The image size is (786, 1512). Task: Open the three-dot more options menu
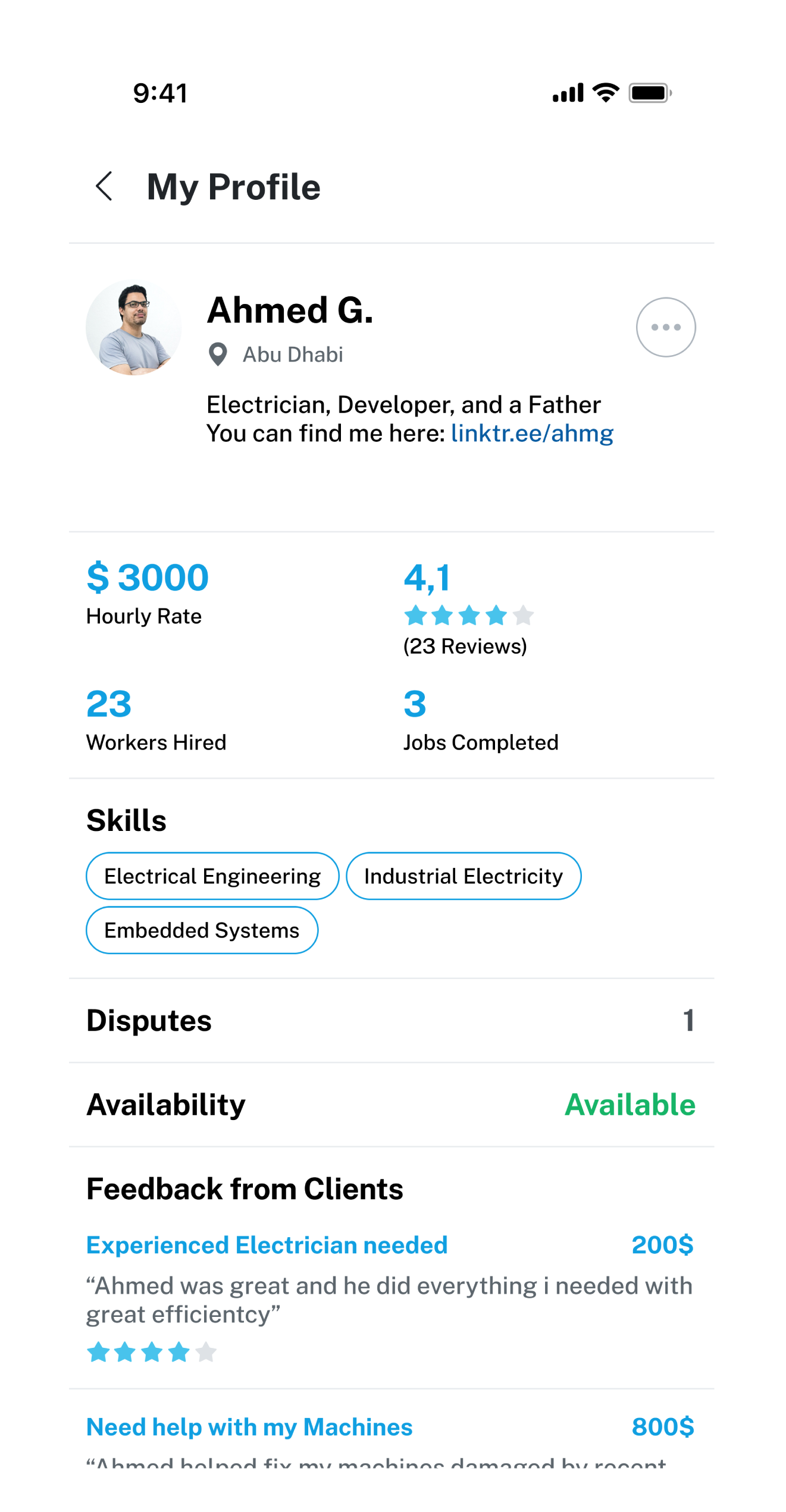(x=665, y=327)
